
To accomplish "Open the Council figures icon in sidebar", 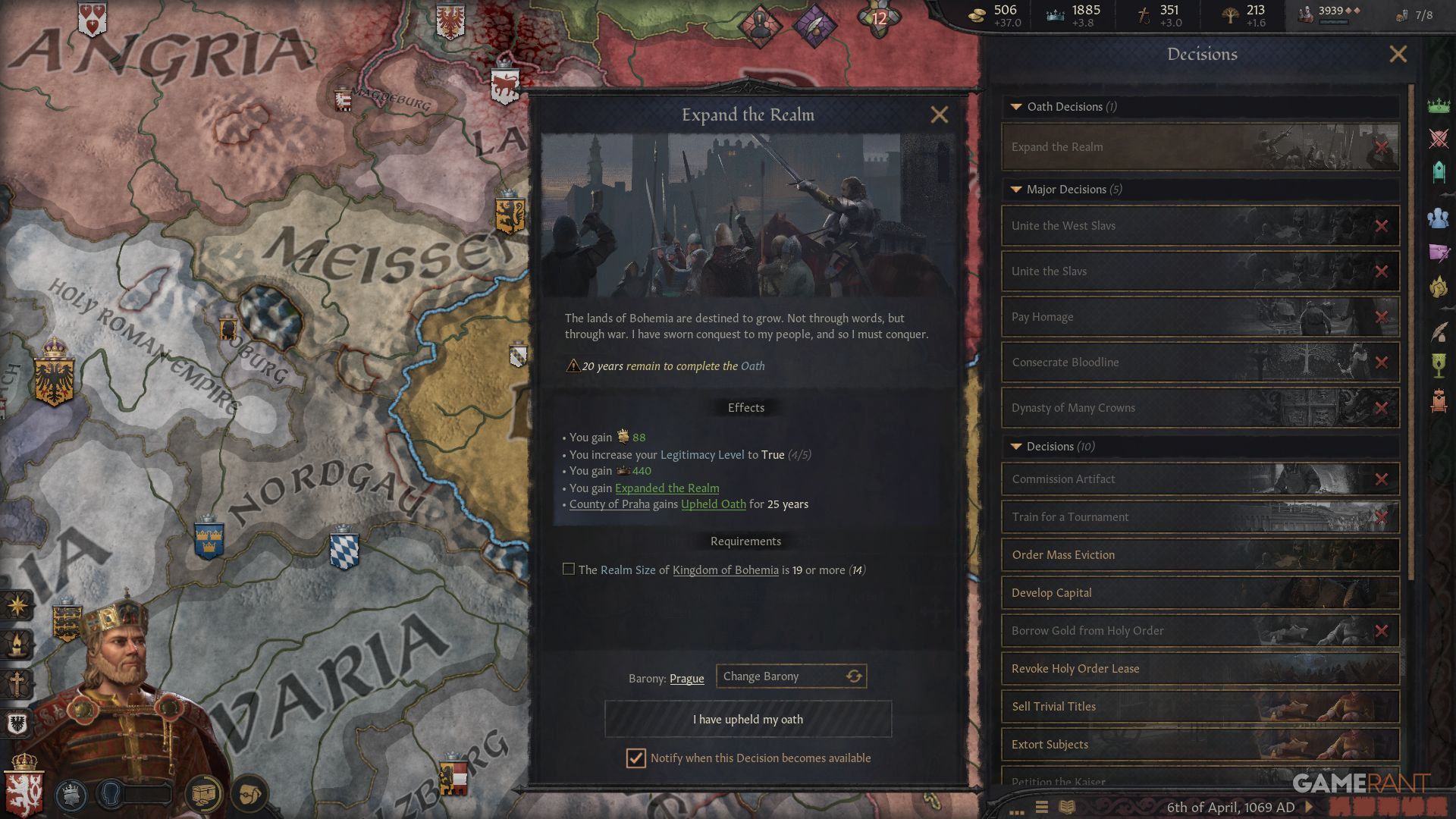I will click(x=1438, y=218).
